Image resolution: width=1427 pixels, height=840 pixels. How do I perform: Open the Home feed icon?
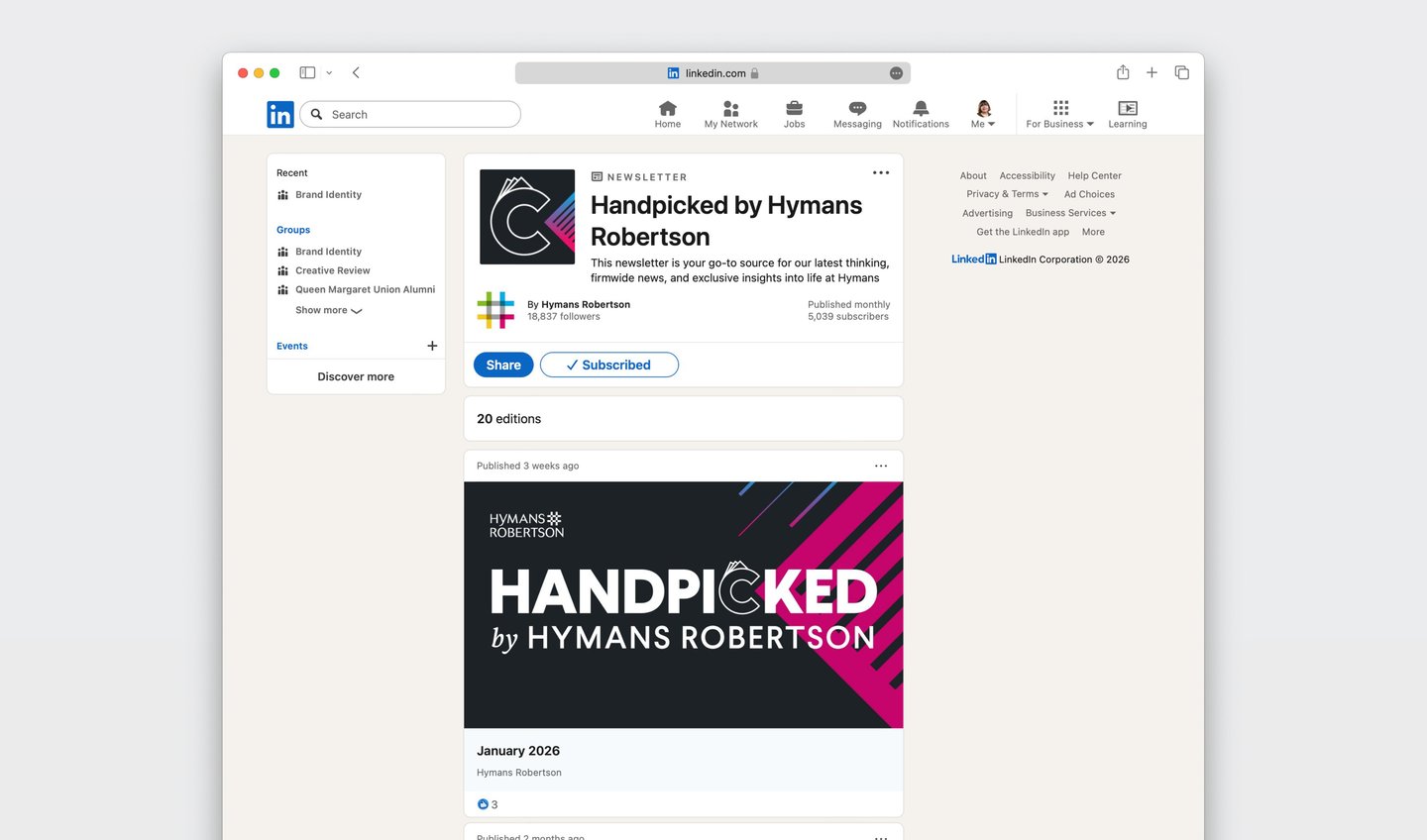[668, 108]
